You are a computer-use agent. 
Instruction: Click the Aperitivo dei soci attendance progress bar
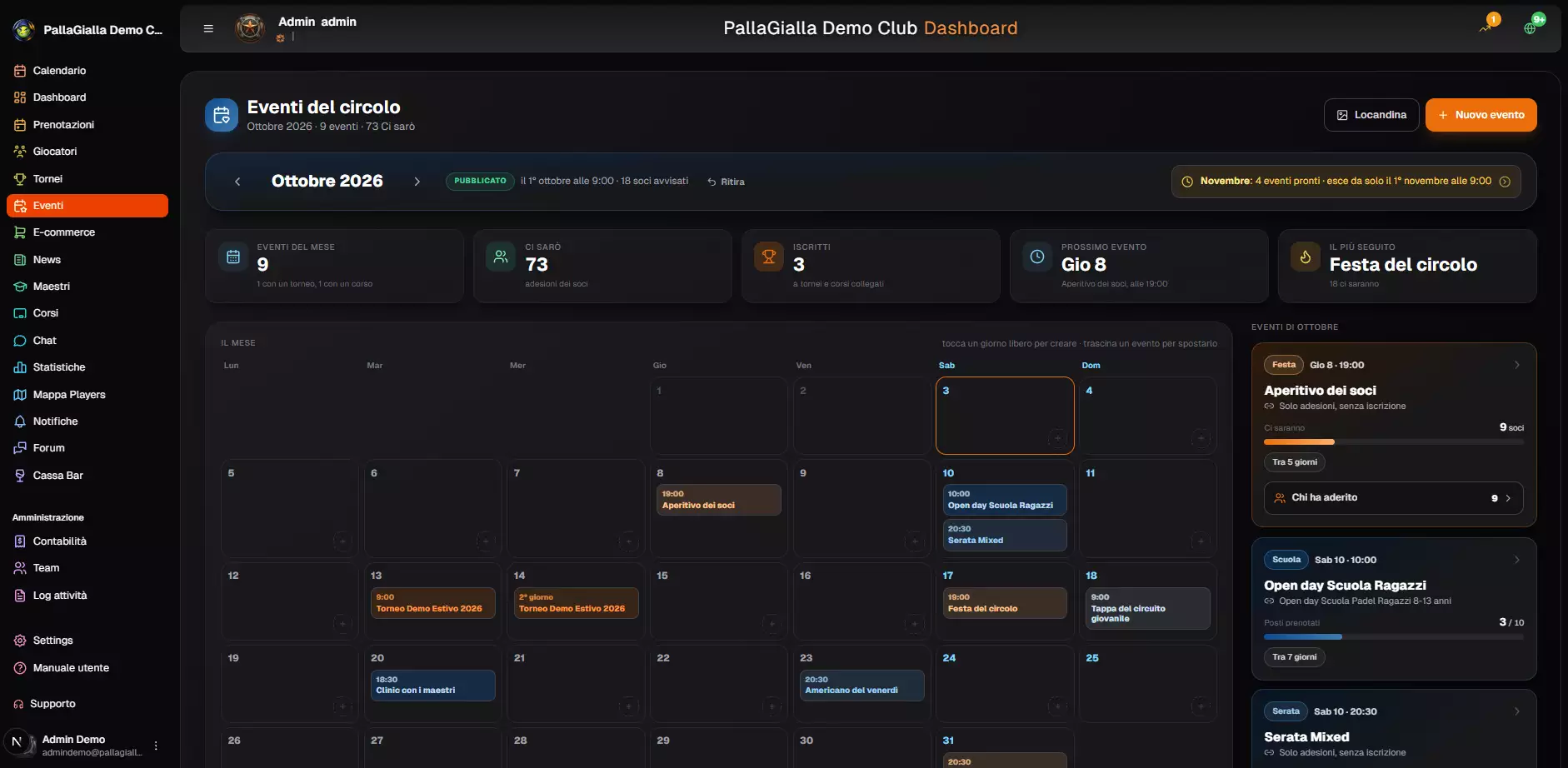click(x=1393, y=441)
